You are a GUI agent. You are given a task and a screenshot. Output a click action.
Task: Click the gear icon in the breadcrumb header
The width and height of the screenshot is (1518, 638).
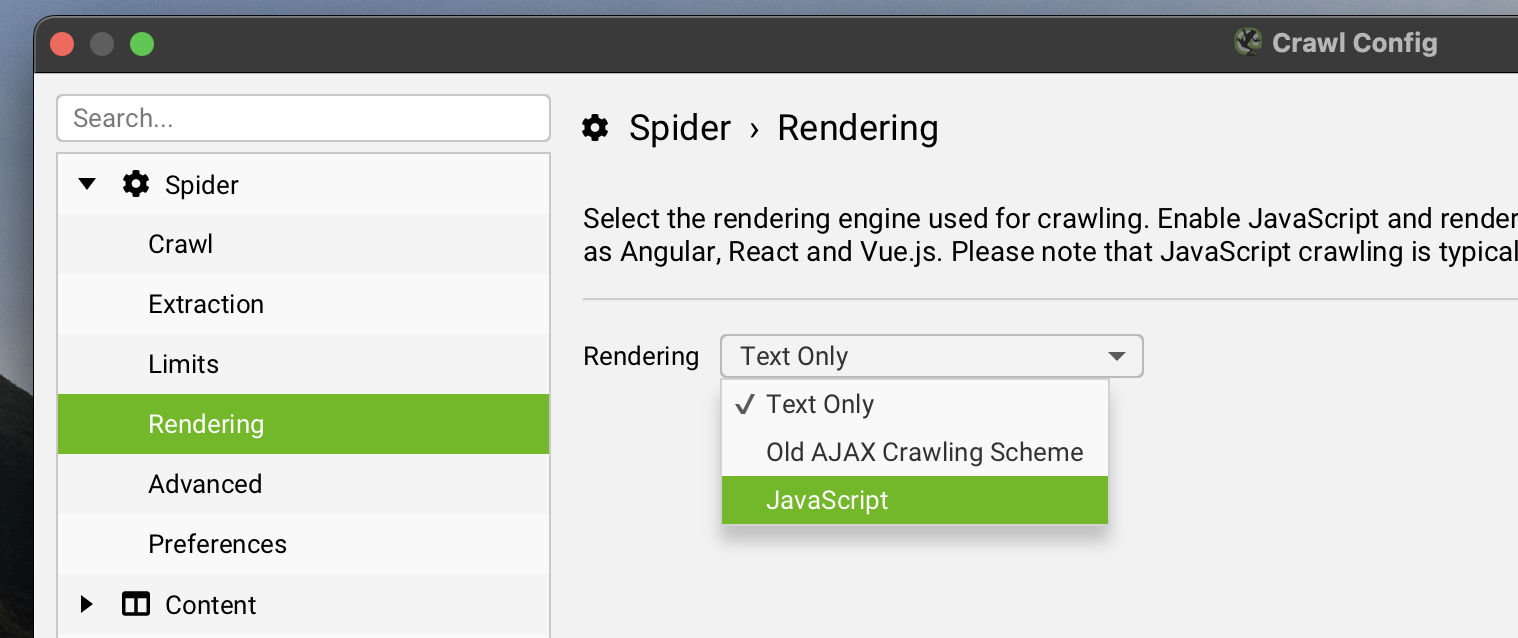(x=596, y=128)
